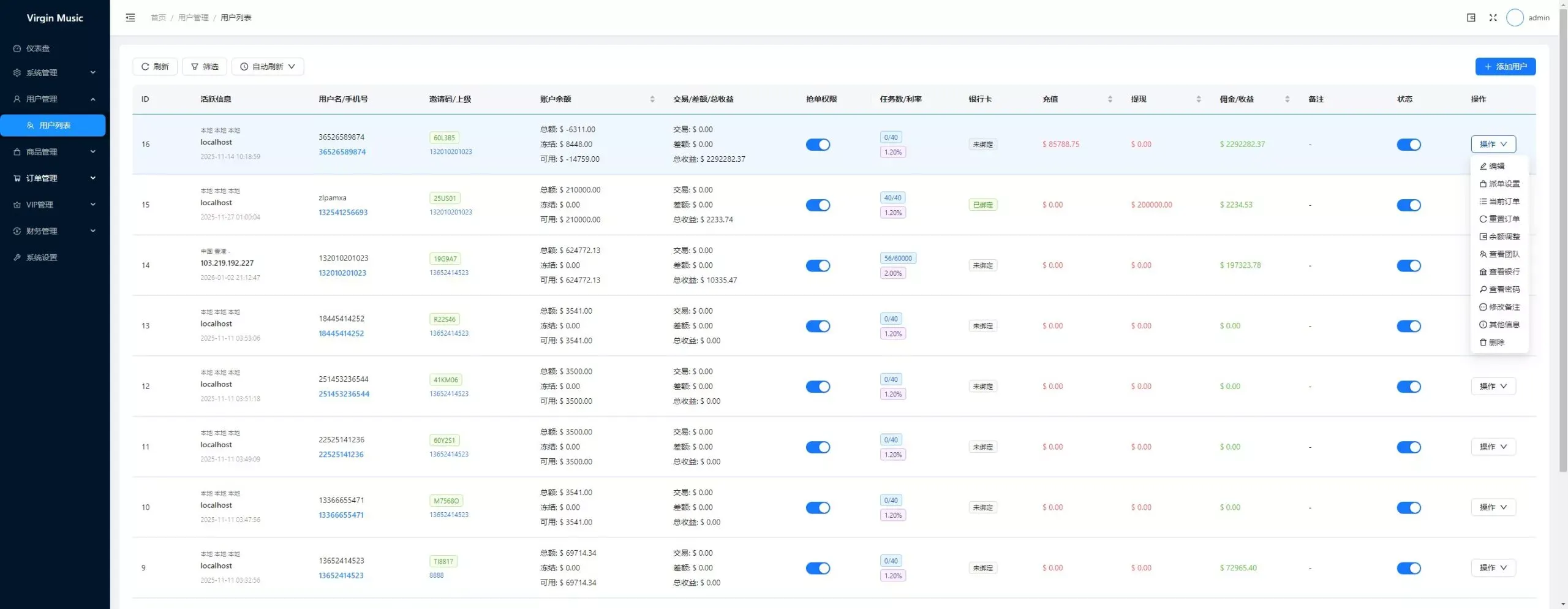
Task: Choose 余额调整 in the 操作 menu
Action: (x=1499, y=237)
